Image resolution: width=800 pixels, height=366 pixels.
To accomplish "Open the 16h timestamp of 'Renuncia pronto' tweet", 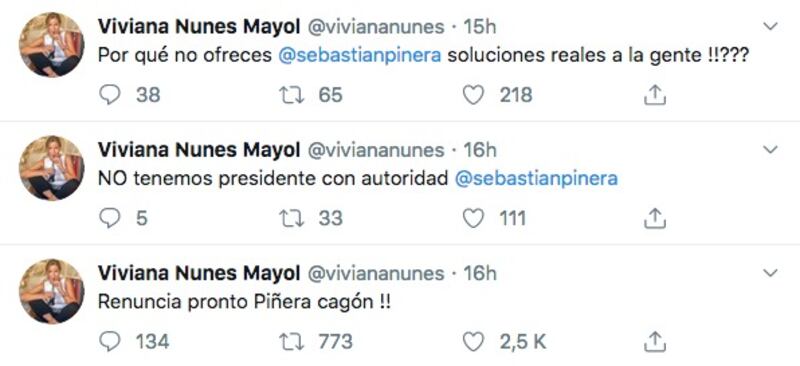I will point(479,274).
